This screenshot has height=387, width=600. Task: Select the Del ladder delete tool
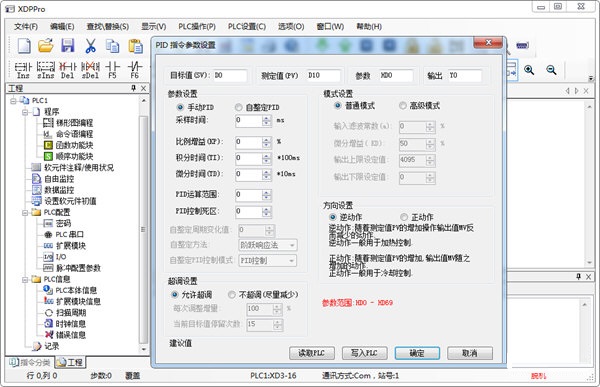pyautogui.click(x=68, y=70)
